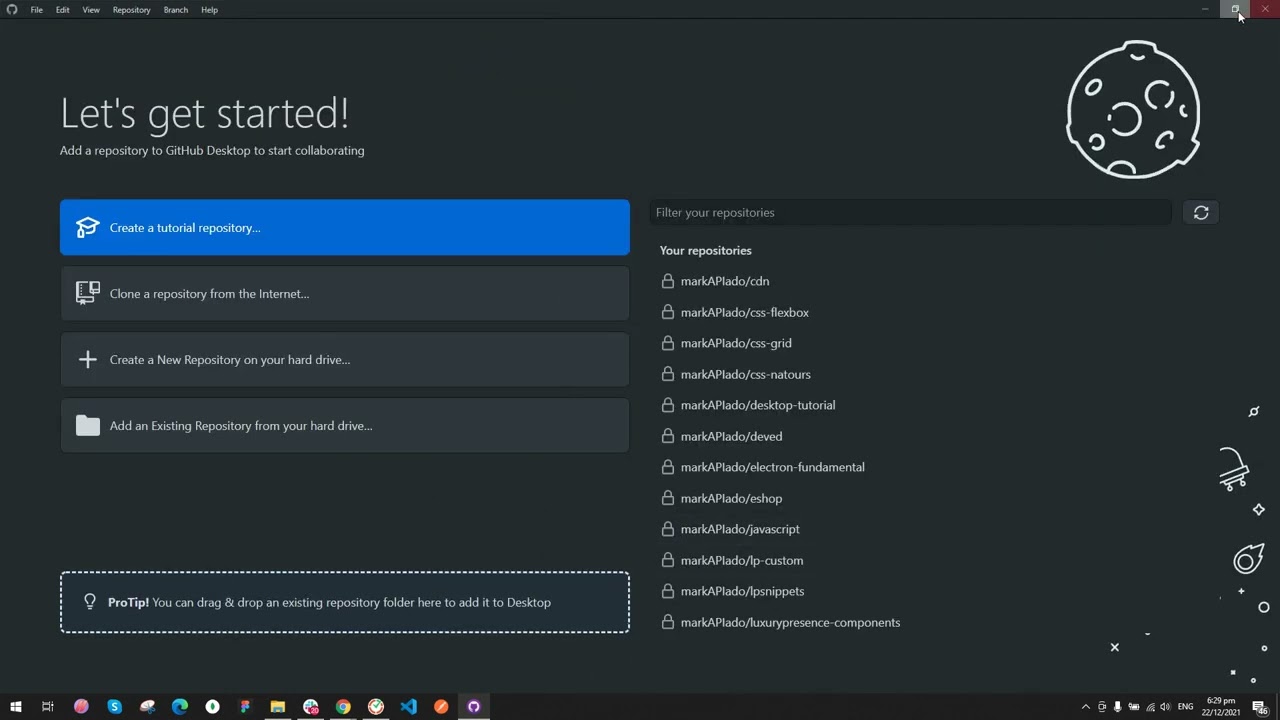Show hidden system tray icons chevron
The height and width of the screenshot is (720, 1280).
click(x=1086, y=707)
